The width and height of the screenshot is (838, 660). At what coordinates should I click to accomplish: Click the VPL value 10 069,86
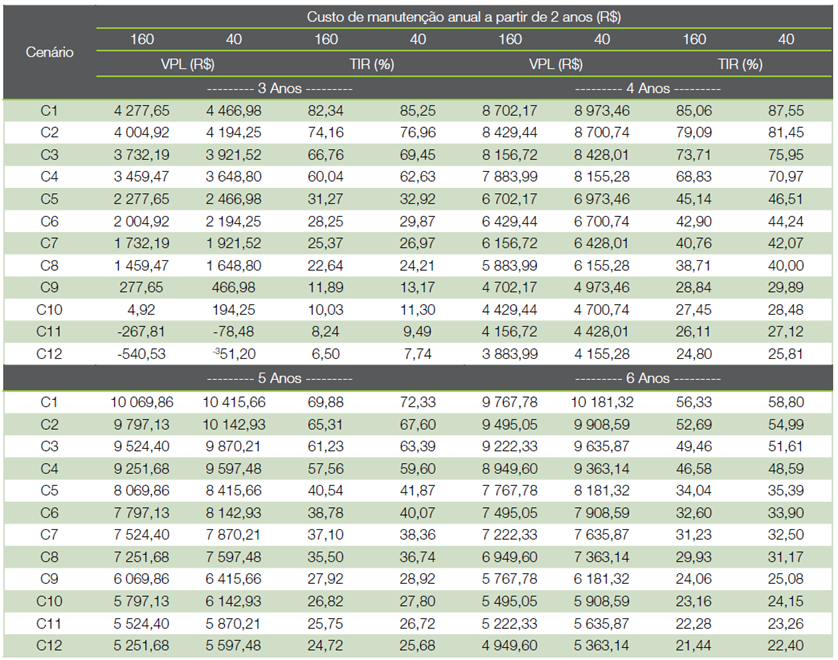[x=142, y=402]
